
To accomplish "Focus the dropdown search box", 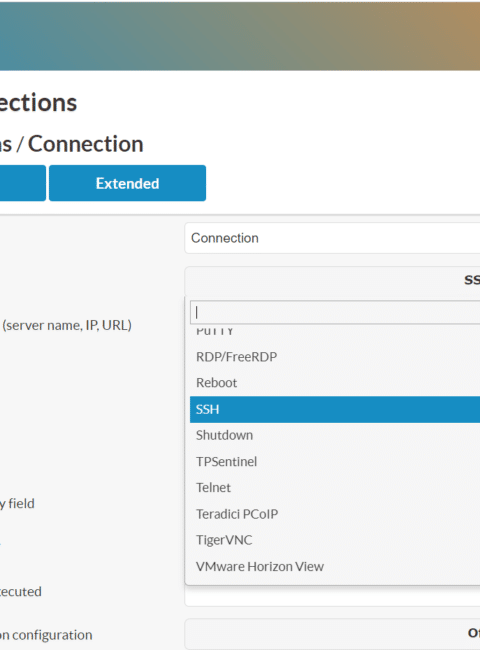I will (x=335, y=312).
